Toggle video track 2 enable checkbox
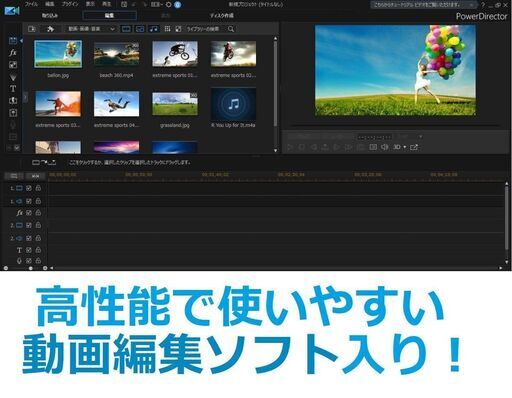Image resolution: width=512 pixels, height=398 pixels. (x=29, y=225)
